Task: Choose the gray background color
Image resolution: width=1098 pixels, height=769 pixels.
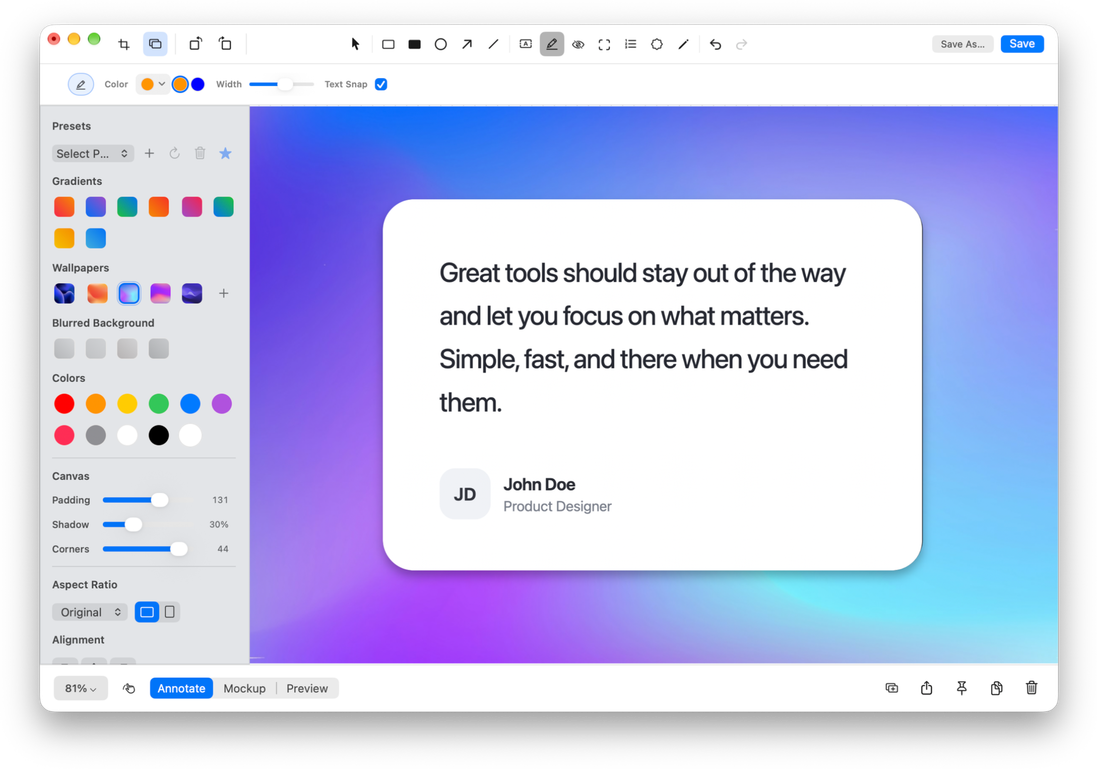Action: pos(96,435)
